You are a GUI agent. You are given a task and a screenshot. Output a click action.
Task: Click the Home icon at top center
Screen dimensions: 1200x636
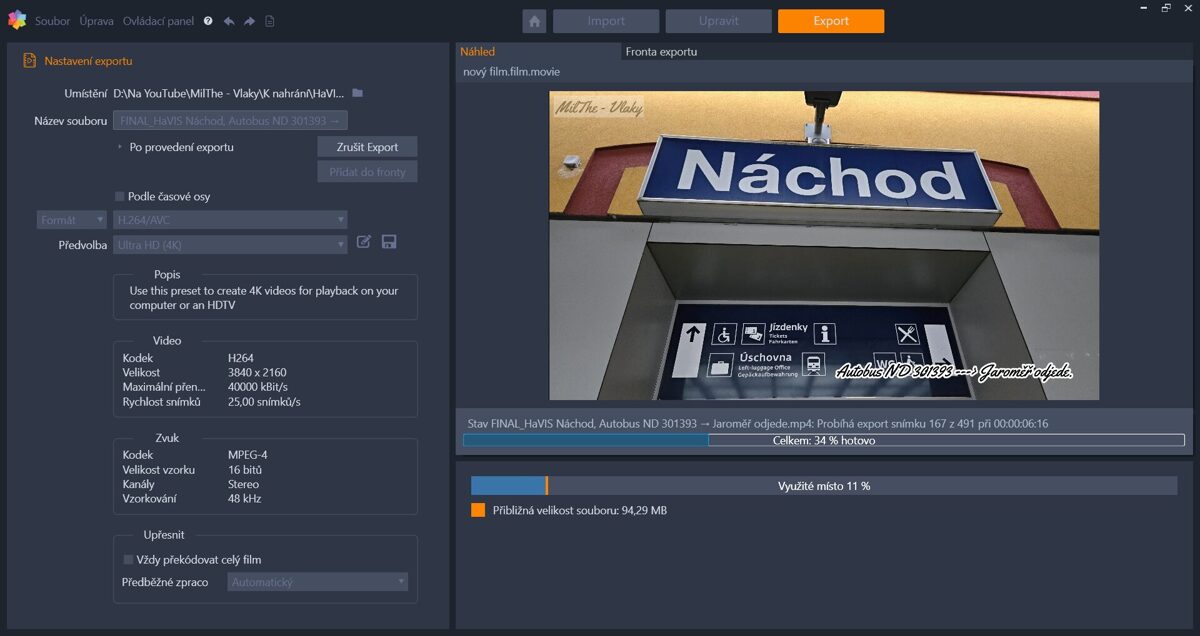click(535, 20)
